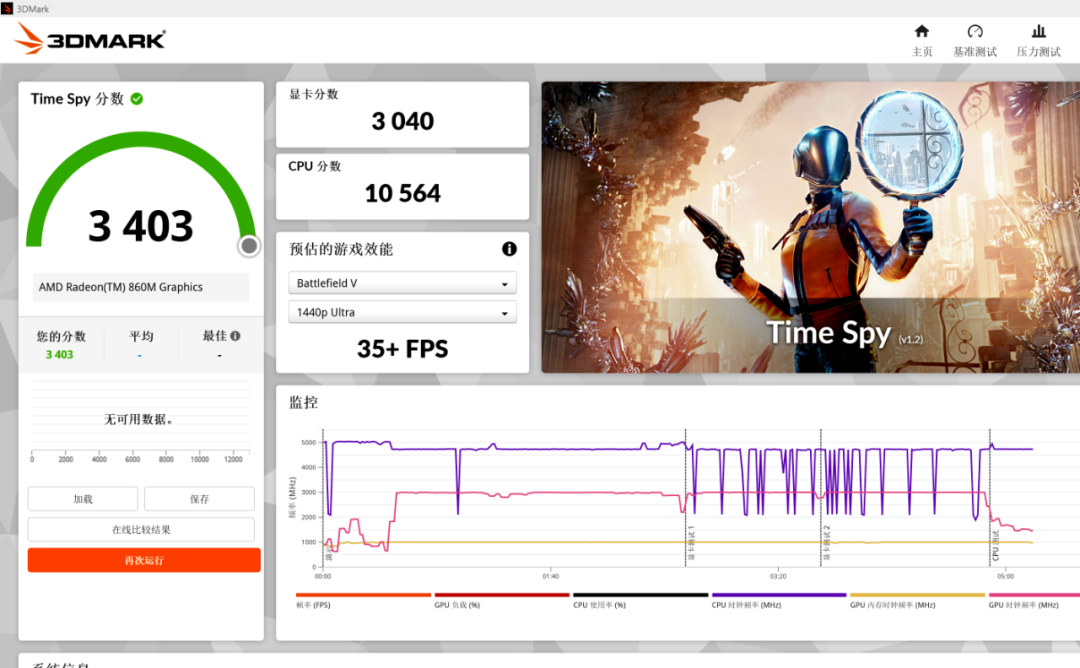This screenshot has height=668, width=1080.
Task: Toggle the CPU 时钟频率 (MHz) purple legend
Action: (x=779, y=601)
